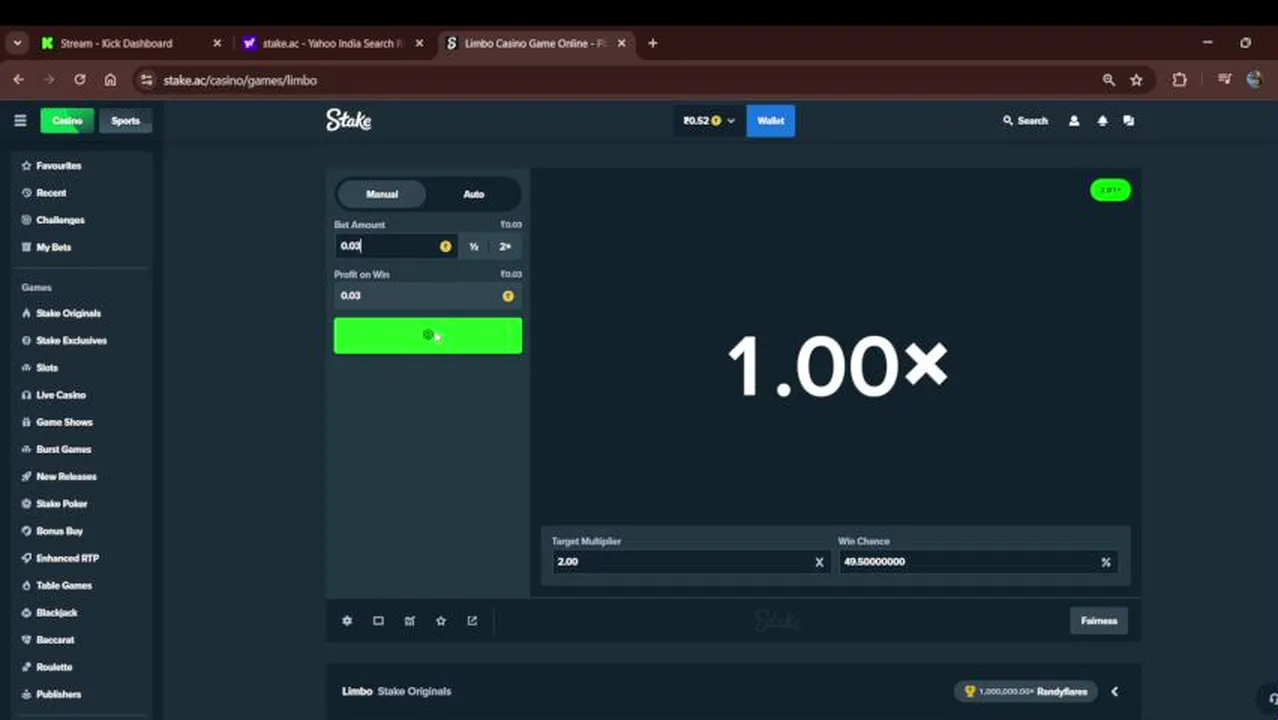Open Roulette category
The height and width of the screenshot is (720, 1278).
(54, 667)
